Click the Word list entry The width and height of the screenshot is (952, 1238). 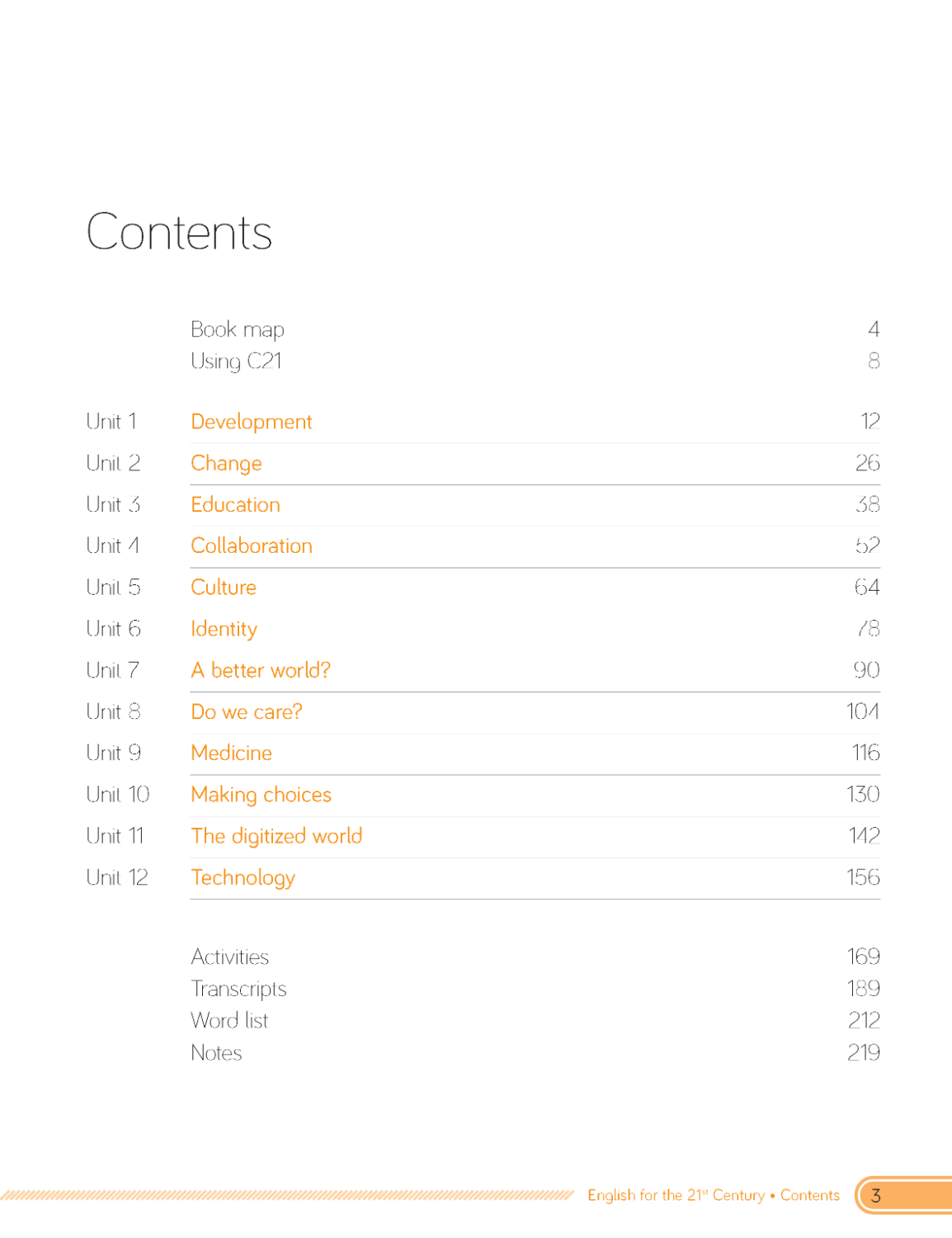(x=229, y=1021)
